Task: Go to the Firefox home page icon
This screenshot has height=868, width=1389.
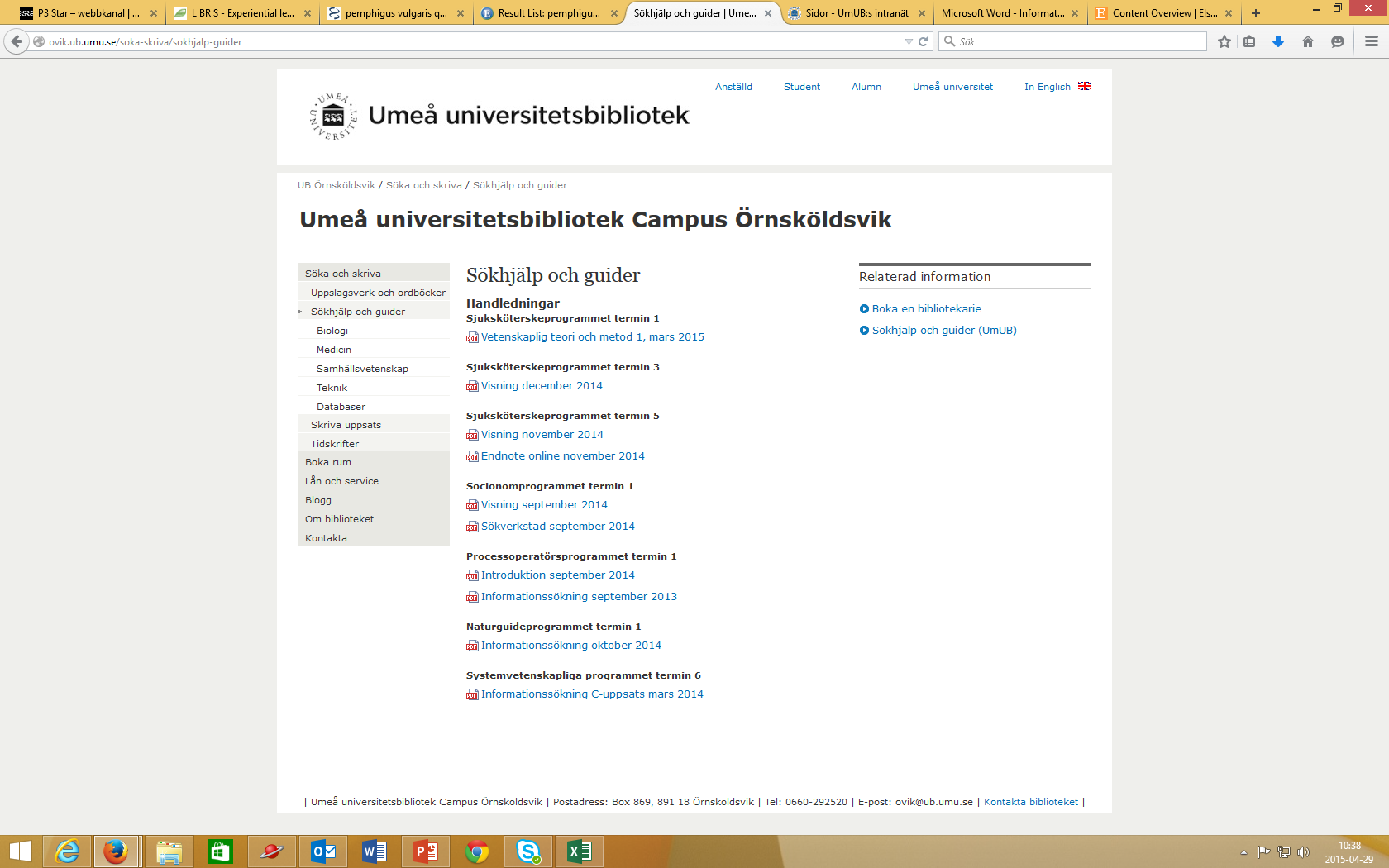Action: coord(1308,41)
